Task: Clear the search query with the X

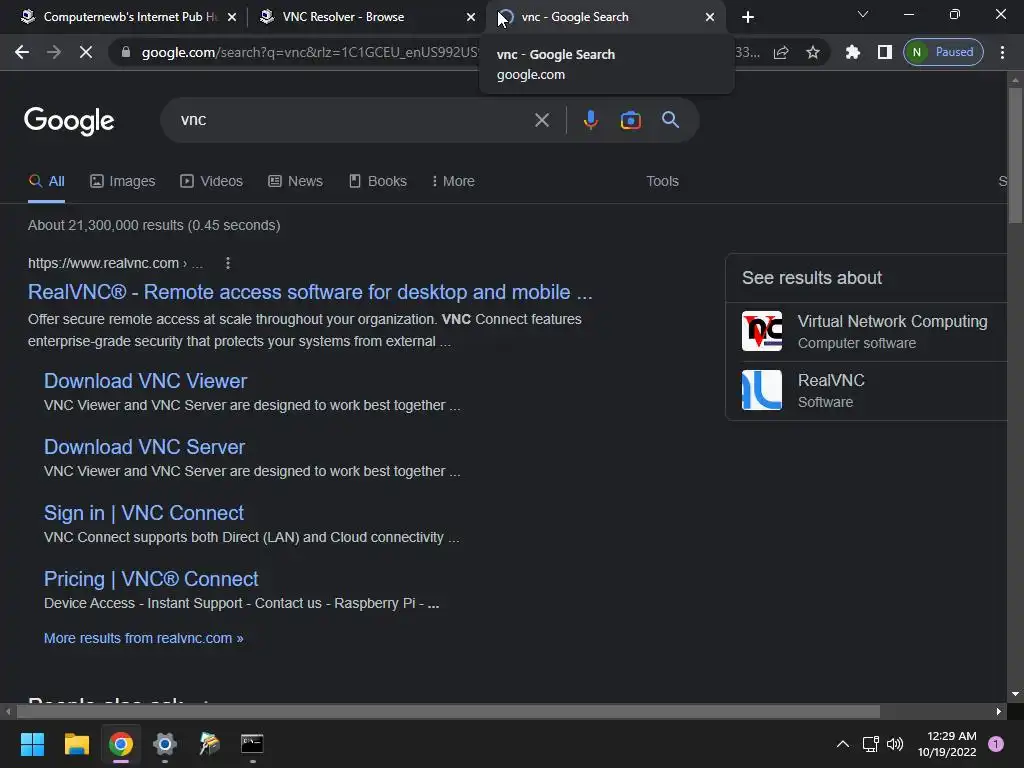Action: click(541, 120)
